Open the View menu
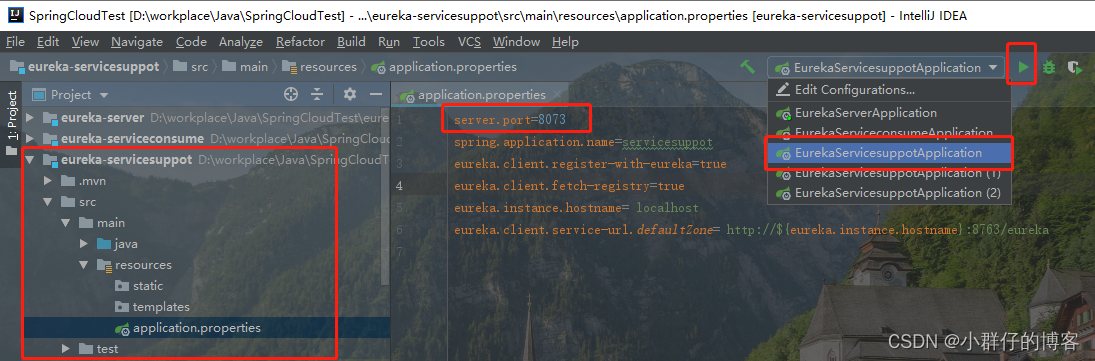 click(85, 42)
